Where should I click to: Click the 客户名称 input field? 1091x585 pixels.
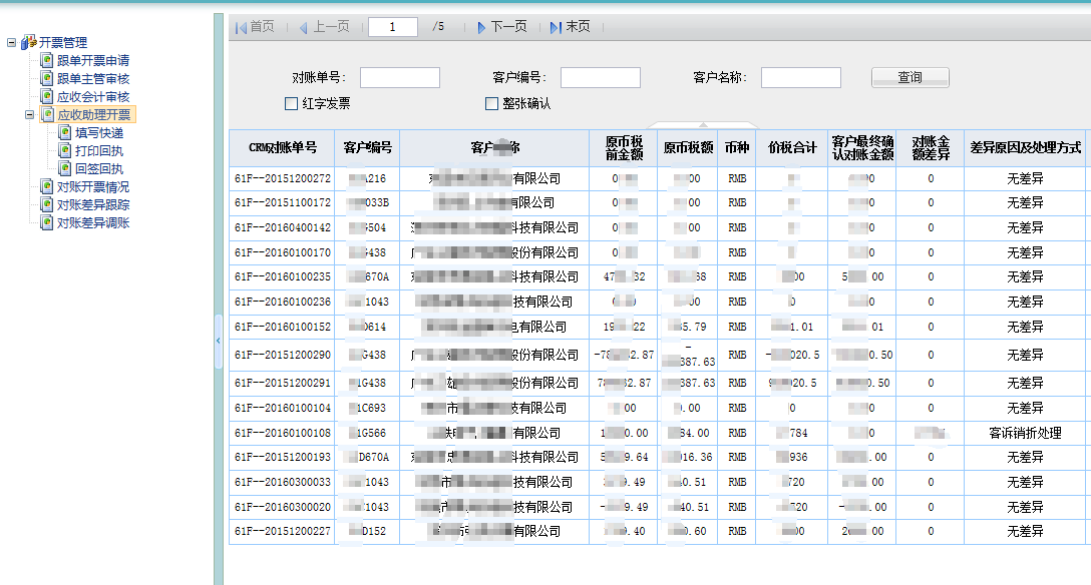point(801,77)
